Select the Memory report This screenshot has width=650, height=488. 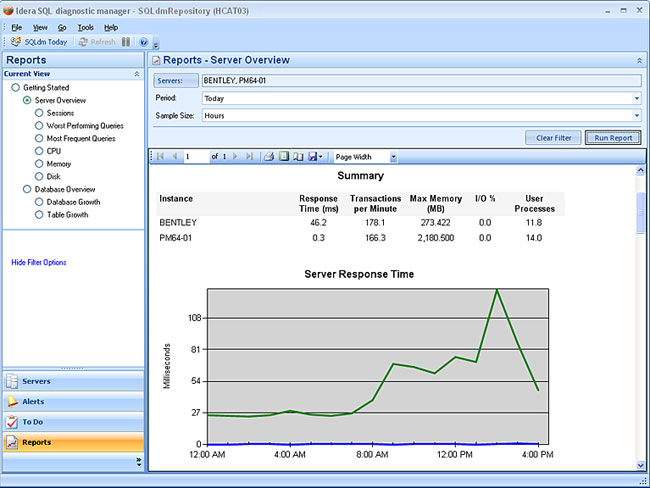tap(39, 164)
